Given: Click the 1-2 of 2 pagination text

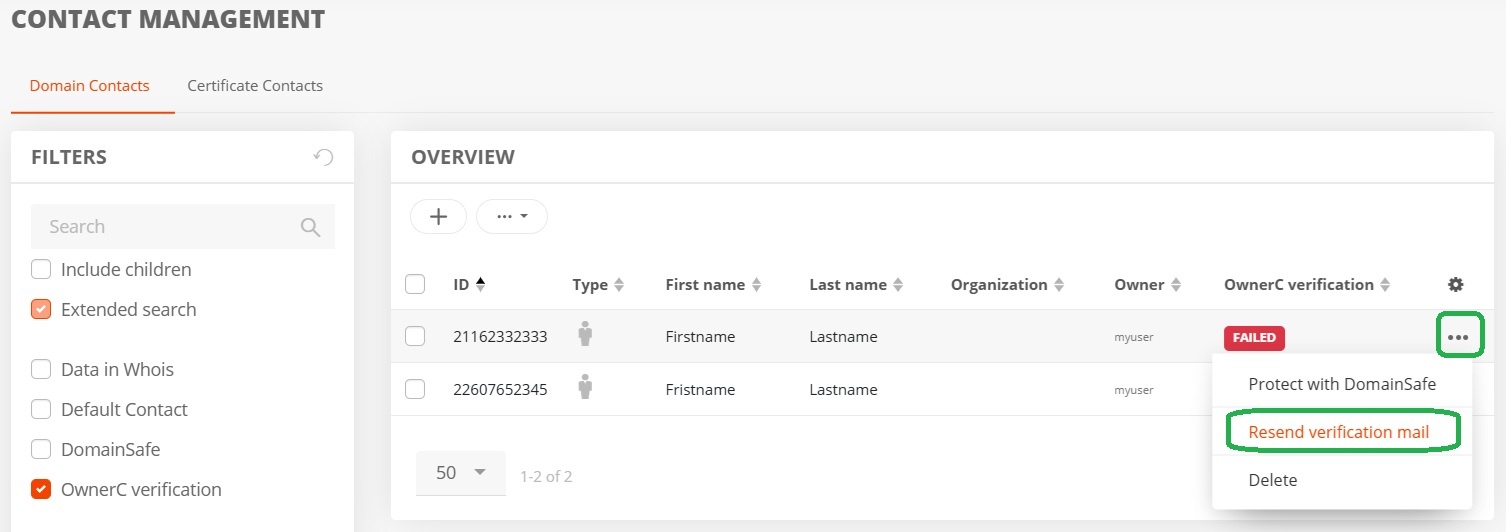Looking at the screenshot, I should pyautogui.click(x=546, y=476).
